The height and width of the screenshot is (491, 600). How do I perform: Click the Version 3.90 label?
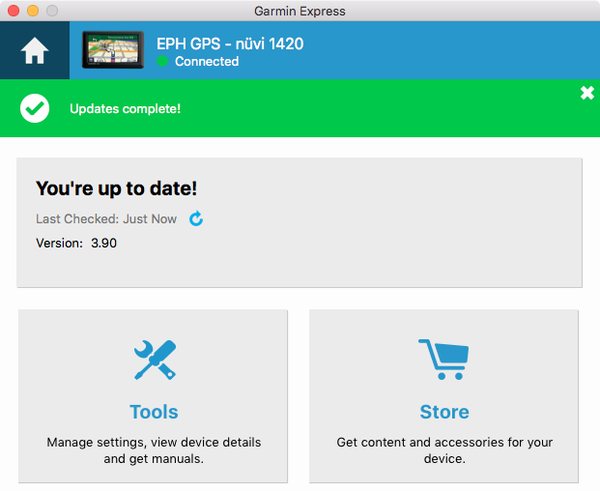[x=76, y=243]
